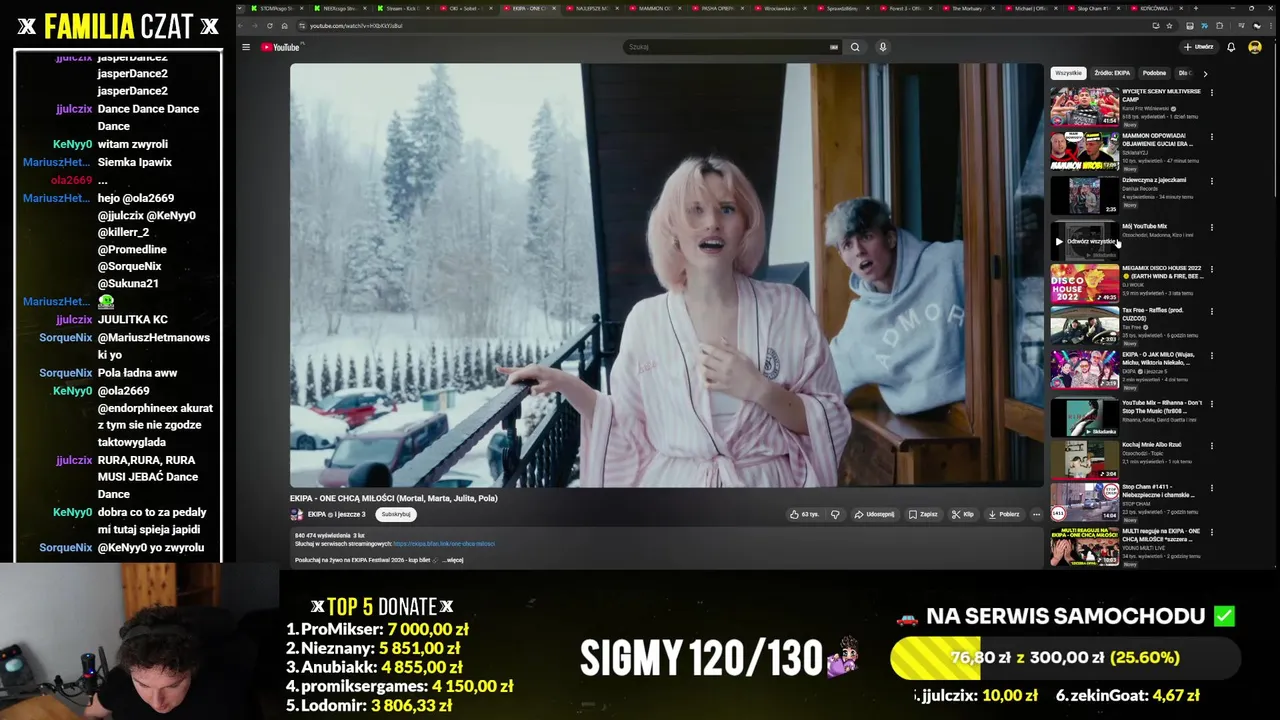The height and width of the screenshot is (720, 1280).
Task: Like the video with thumbs up
Action: 804,514
